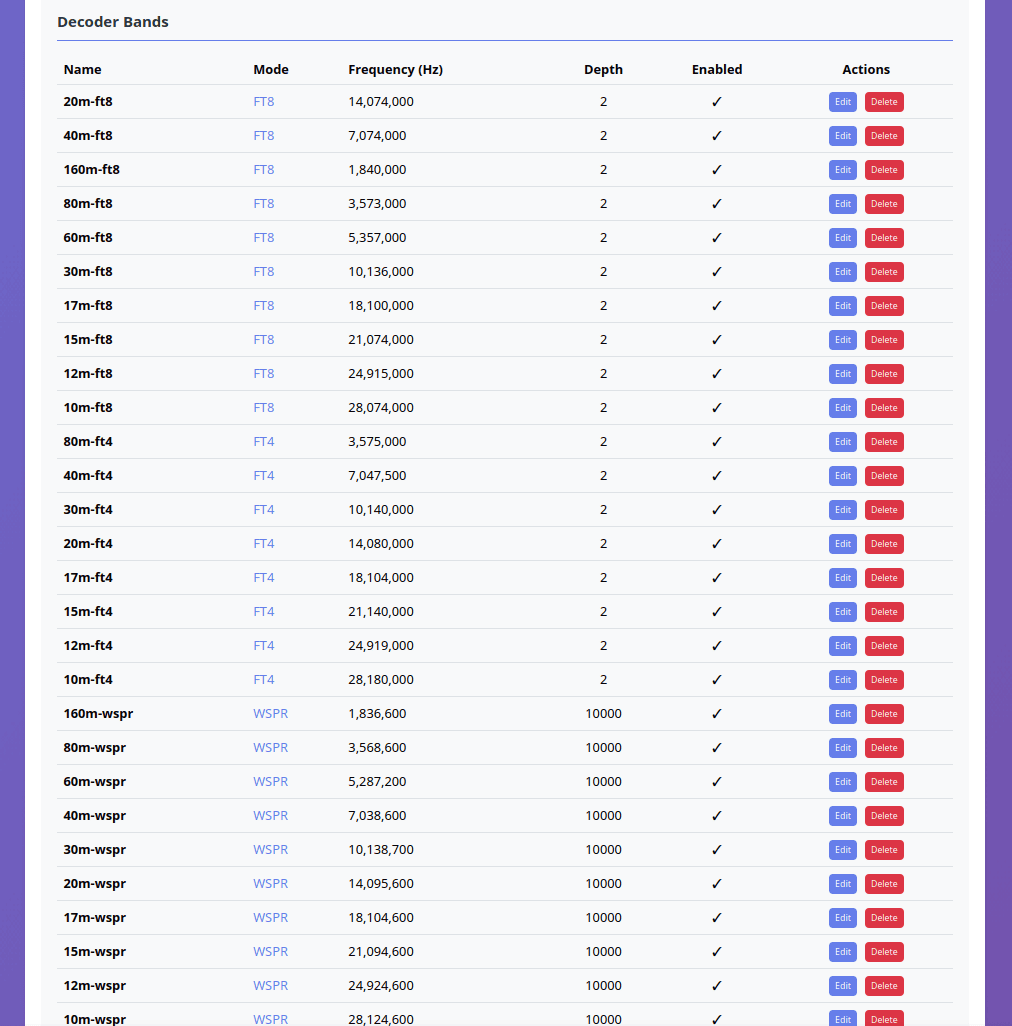Open the FT4 mode link for 80m-ft4
This screenshot has width=1012, height=1026.
(x=263, y=441)
